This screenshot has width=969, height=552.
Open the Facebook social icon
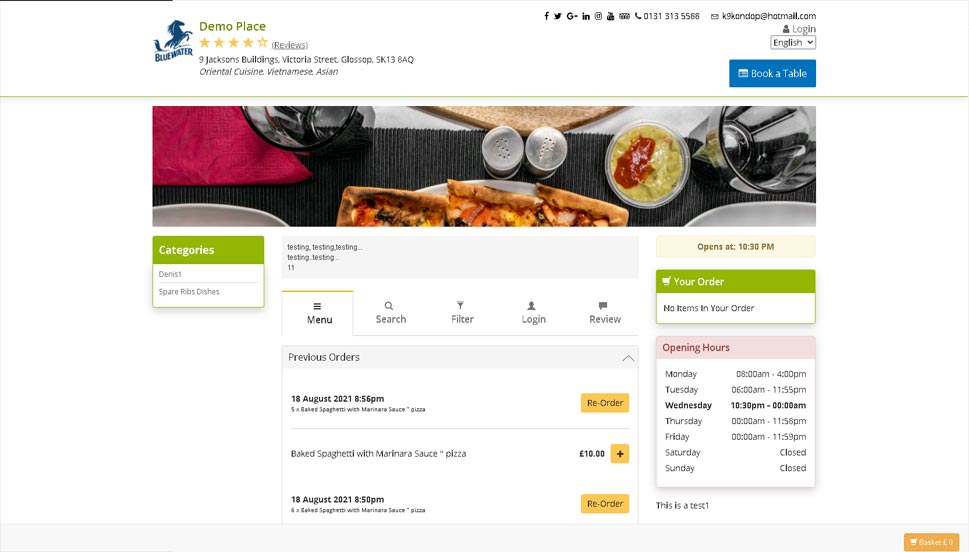coord(546,16)
